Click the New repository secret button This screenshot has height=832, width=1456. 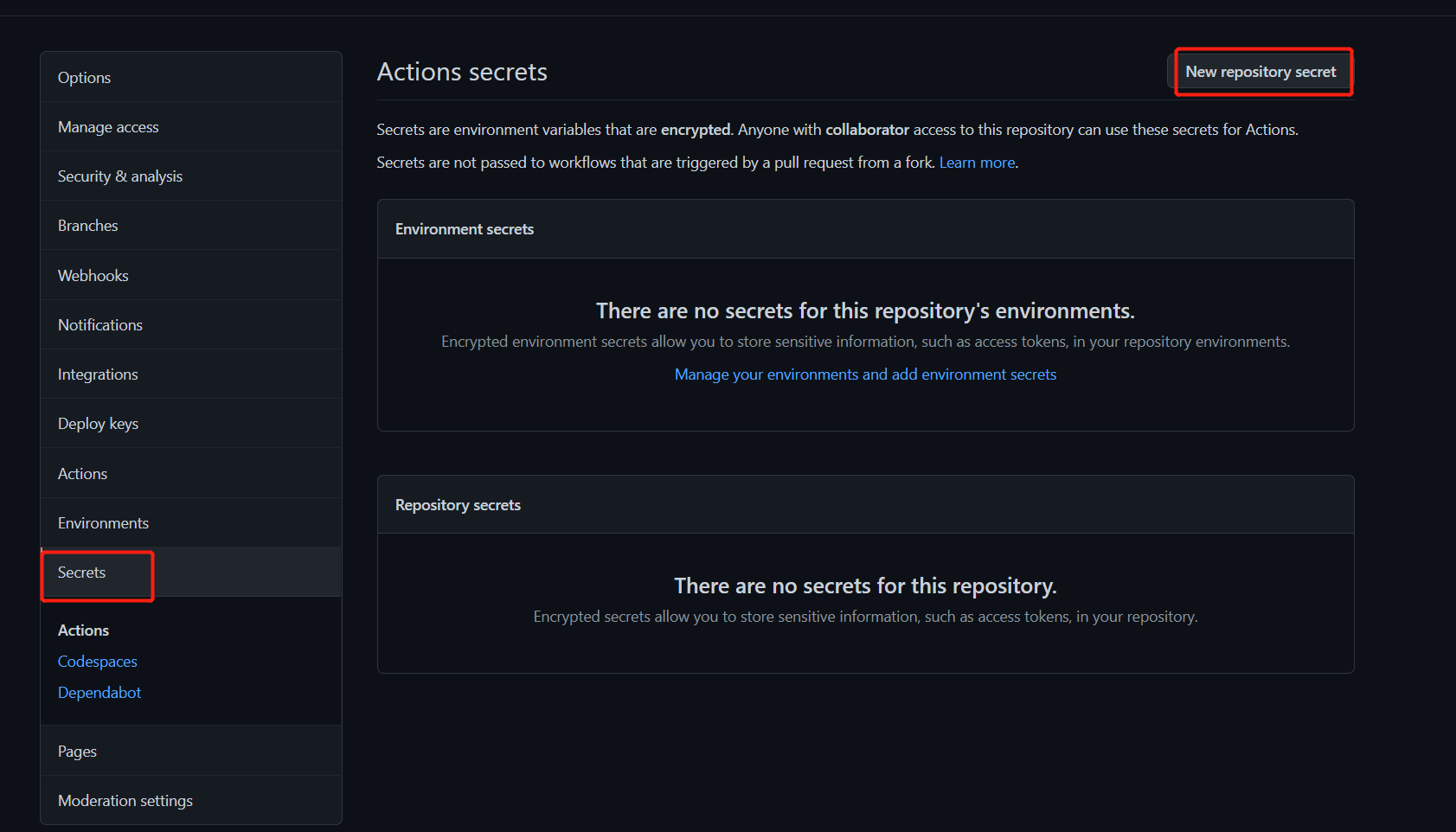pyautogui.click(x=1260, y=72)
